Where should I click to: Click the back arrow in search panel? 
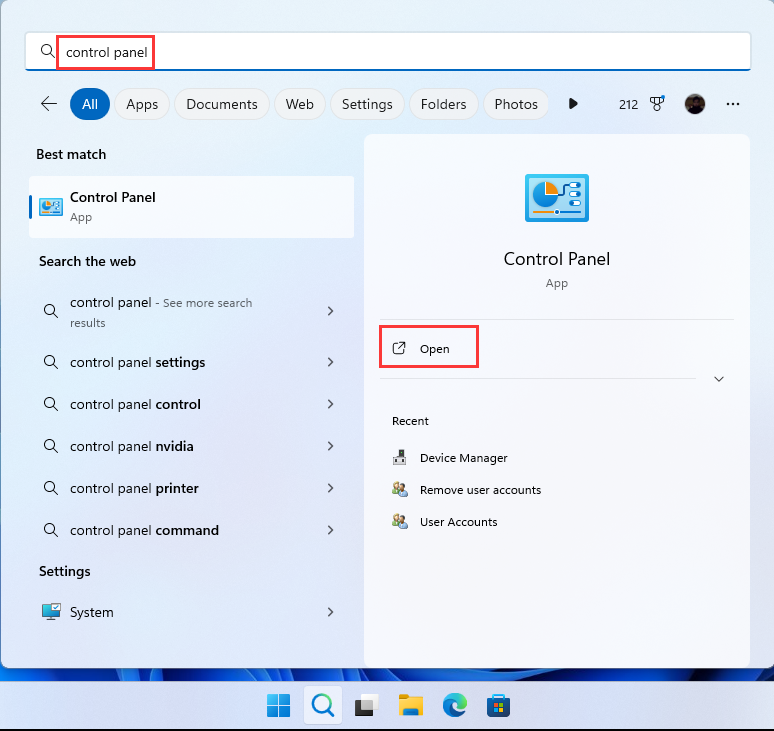(49, 104)
